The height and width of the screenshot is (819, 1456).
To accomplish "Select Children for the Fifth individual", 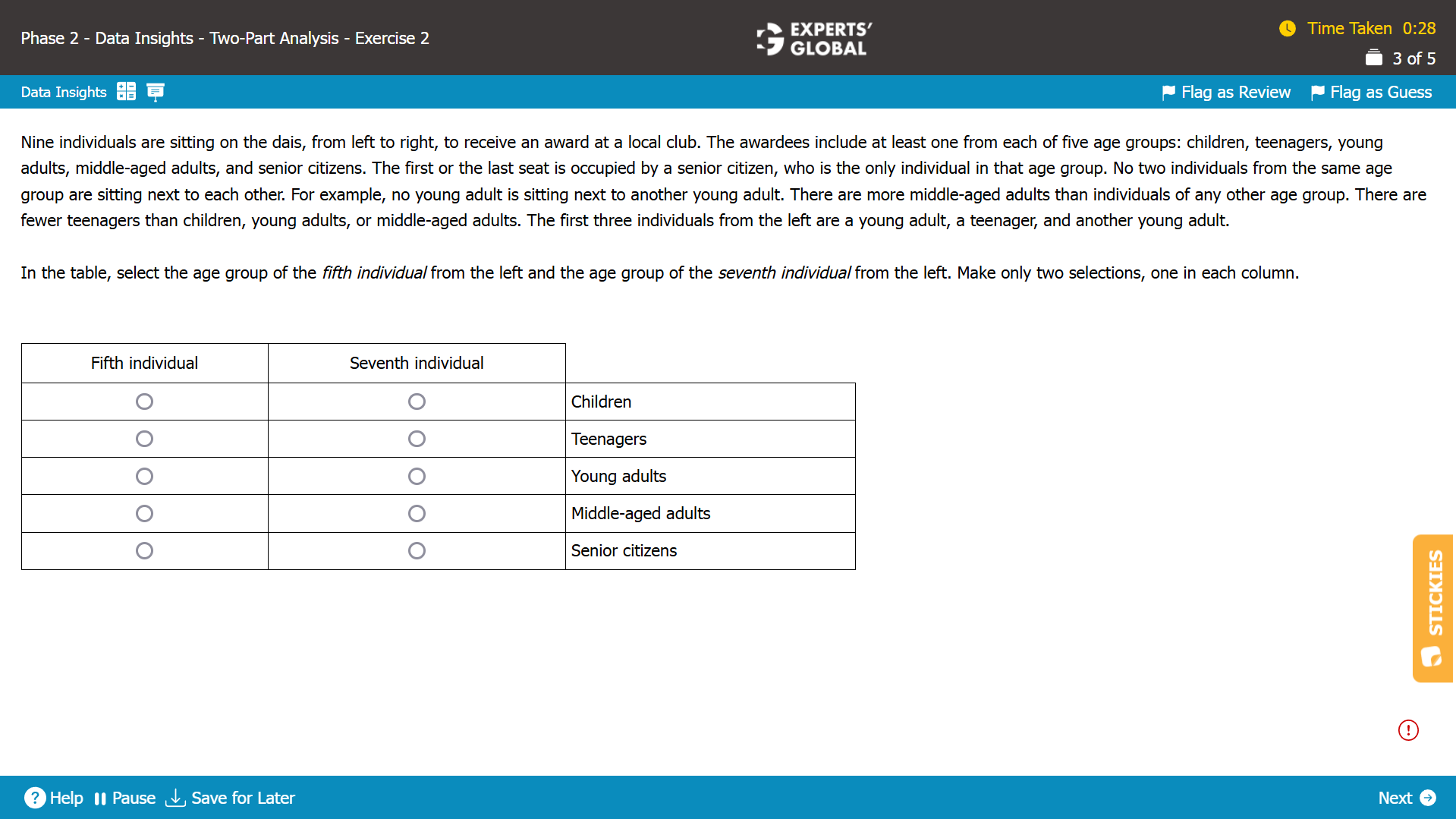I will click(144, 401).
